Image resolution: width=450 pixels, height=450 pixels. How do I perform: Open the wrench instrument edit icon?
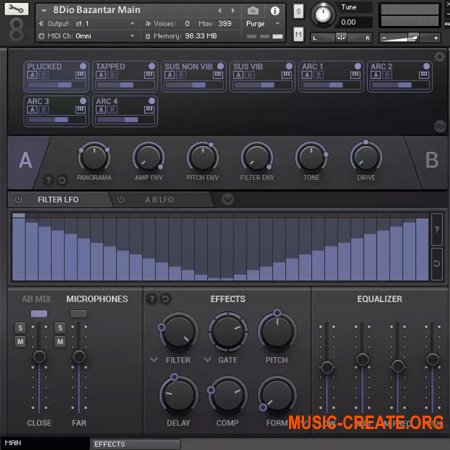pos(16,9)
